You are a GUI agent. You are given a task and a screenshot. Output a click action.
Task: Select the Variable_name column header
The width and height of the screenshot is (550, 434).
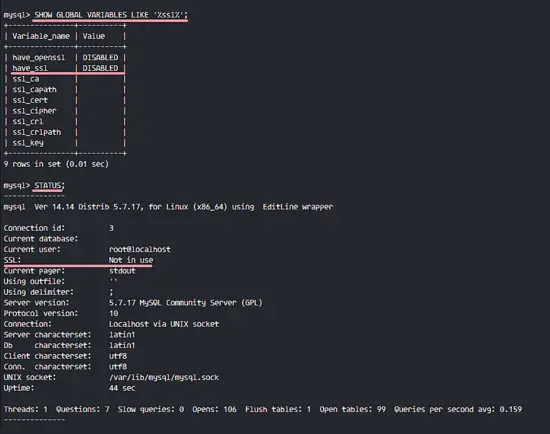click(41, 36)
